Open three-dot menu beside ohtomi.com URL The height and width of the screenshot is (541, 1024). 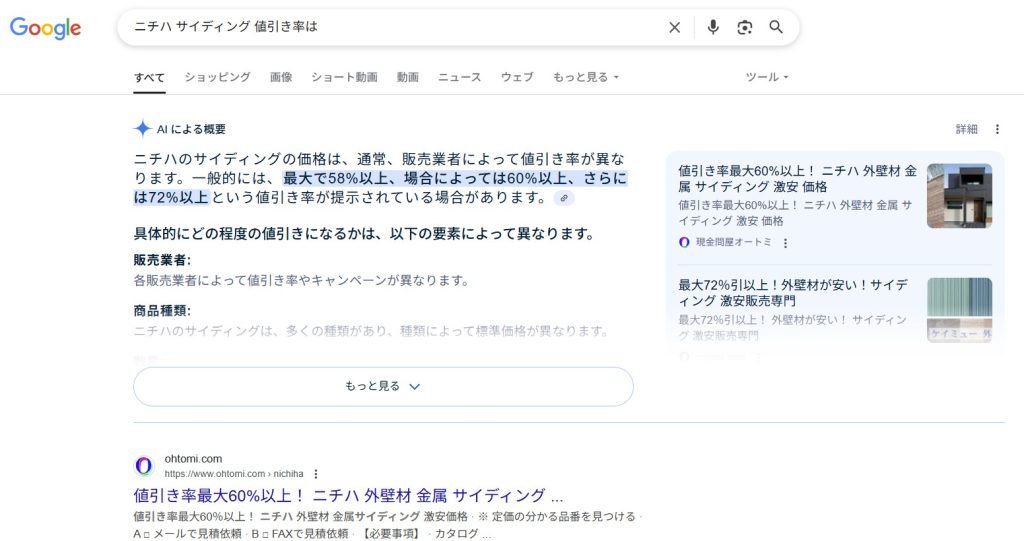coord(316,474)
